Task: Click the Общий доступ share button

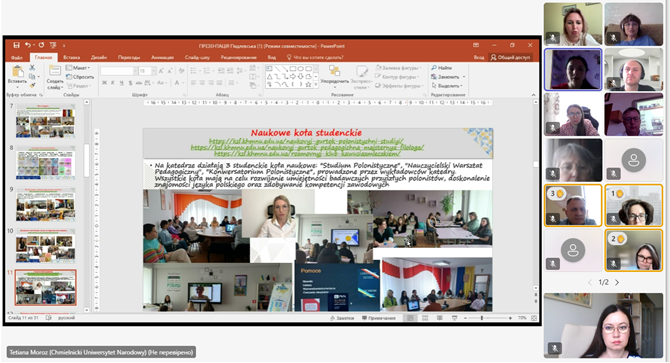Action: 510,57
